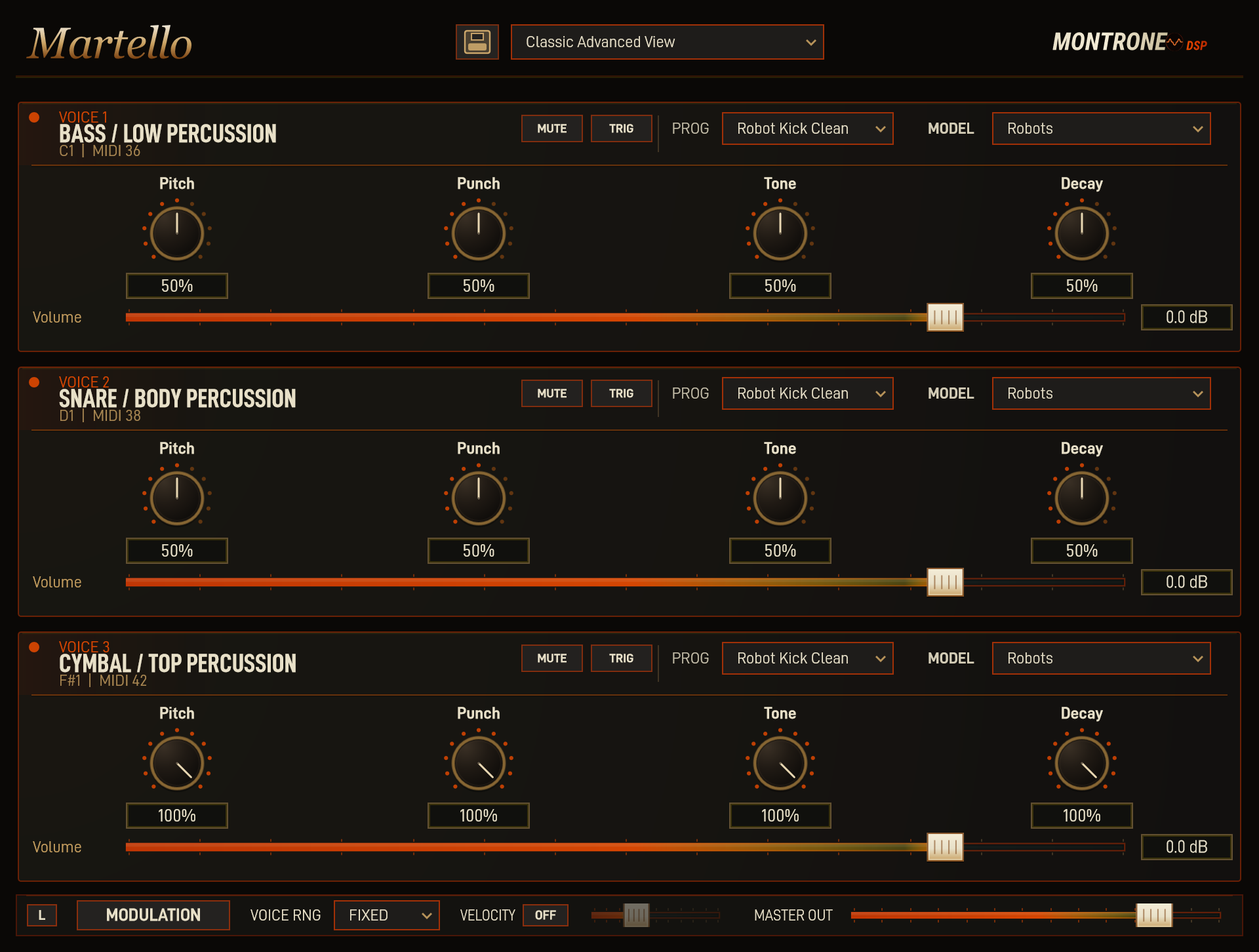Open Voice 2 PROG Robot Kick Clean dropdown
The width and height of the screenshot is (1259, 952).
pos(808,393)
